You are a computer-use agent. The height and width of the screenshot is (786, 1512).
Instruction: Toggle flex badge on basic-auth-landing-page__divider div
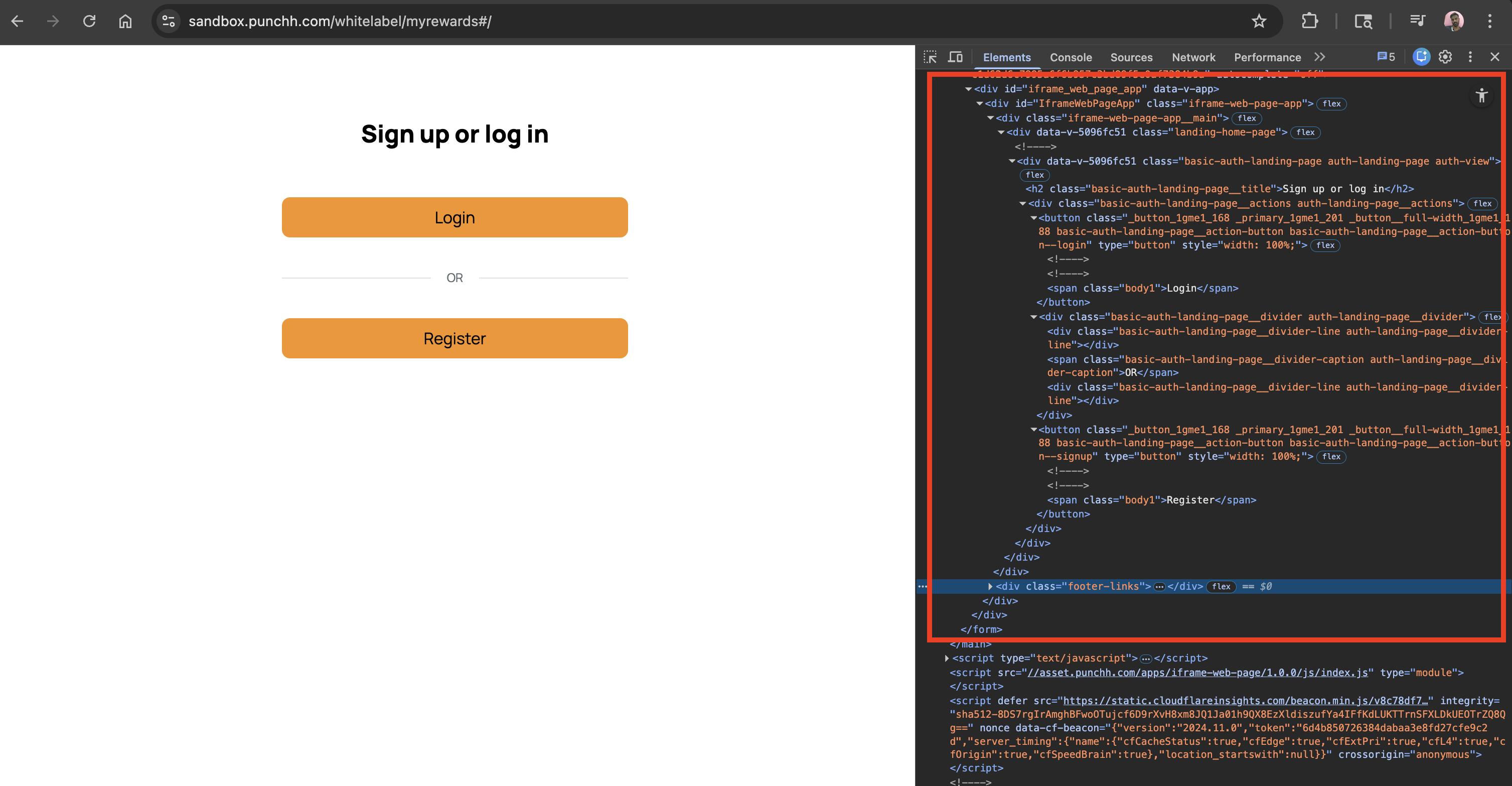1492,317
